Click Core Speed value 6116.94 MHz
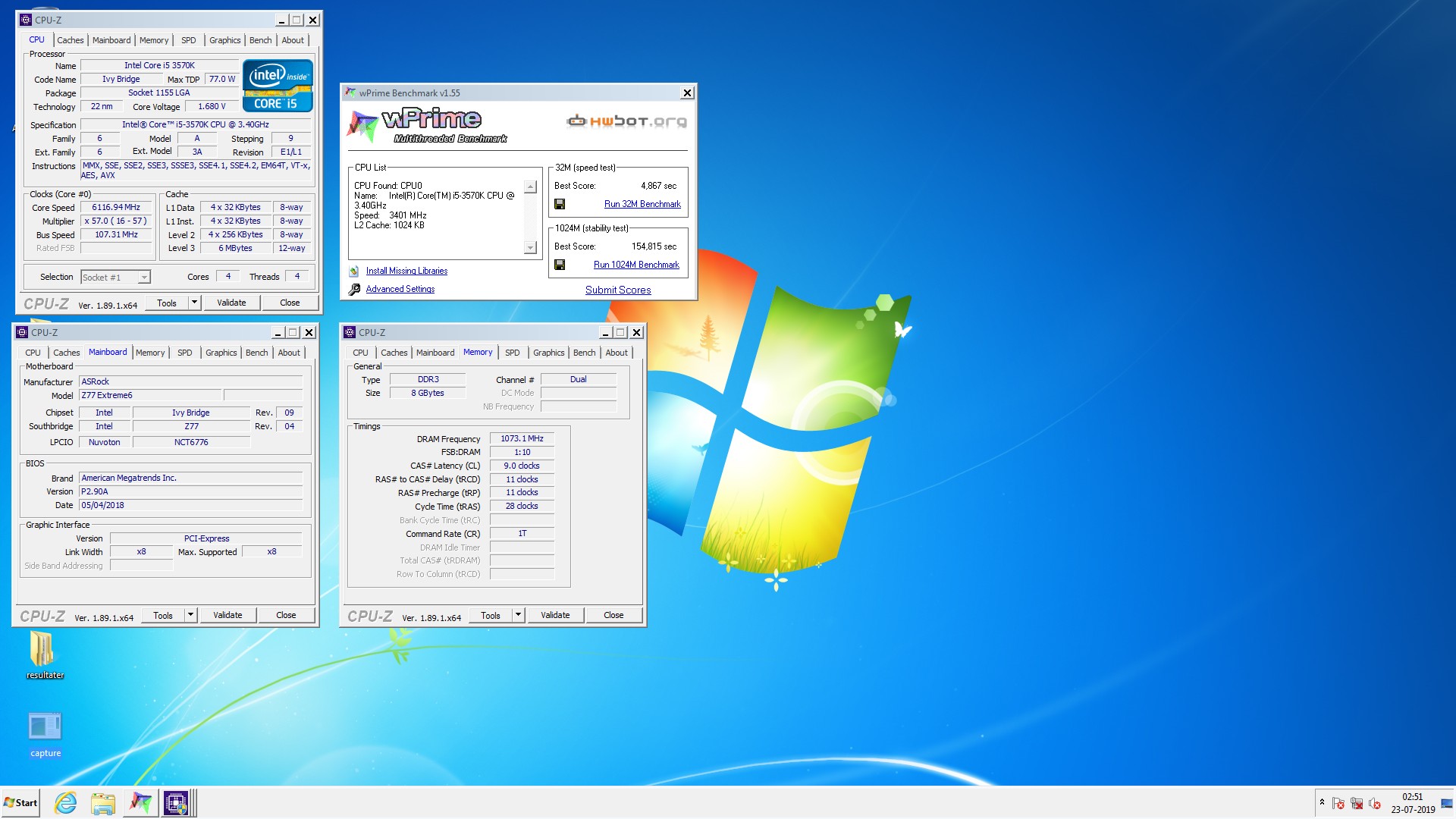 (116, 207)
